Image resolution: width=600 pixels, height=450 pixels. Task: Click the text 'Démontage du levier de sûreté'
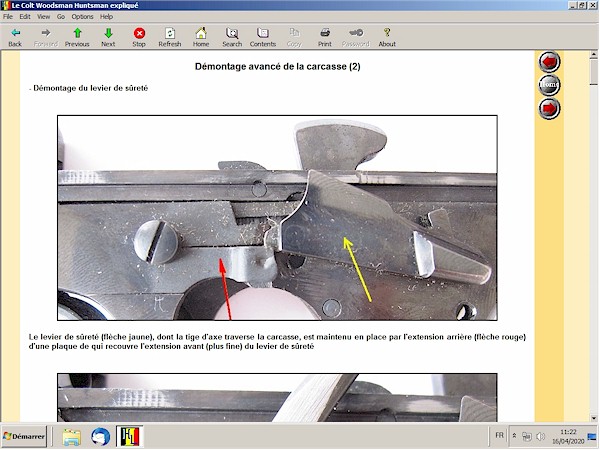[90, 88]
